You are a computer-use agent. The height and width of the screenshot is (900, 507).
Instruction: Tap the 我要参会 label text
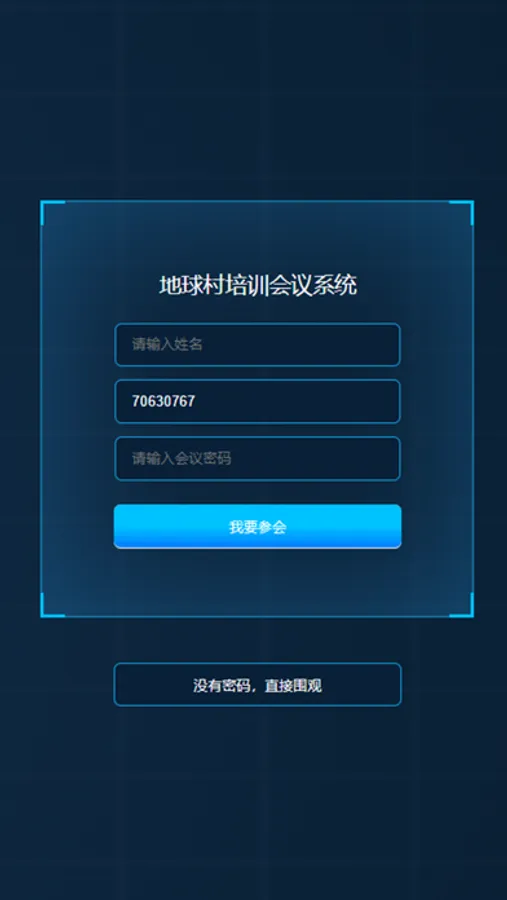tap(258, 527)
